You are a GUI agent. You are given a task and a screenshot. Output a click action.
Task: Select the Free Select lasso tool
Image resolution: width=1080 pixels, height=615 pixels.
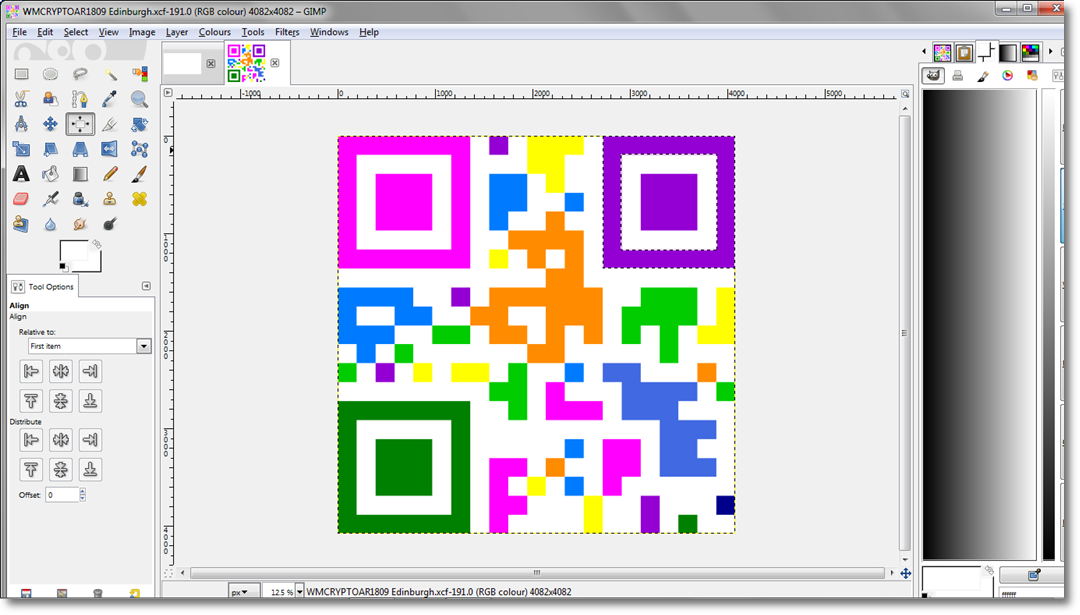pos(80,74)
